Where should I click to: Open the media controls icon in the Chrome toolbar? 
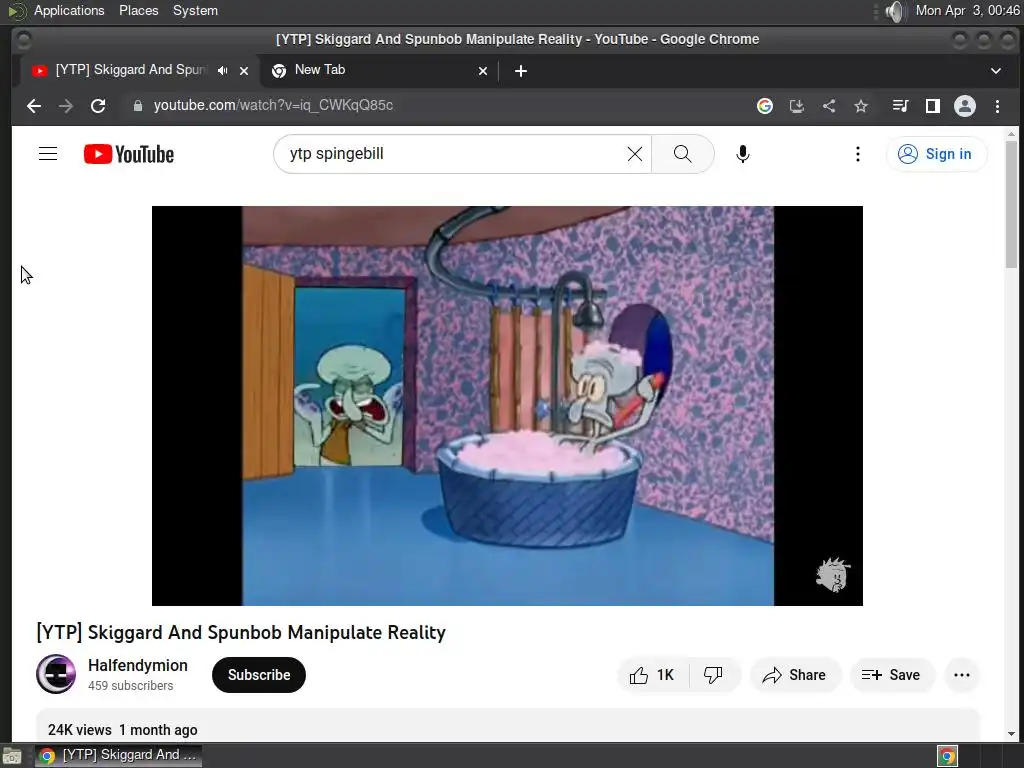click(901, 106)
